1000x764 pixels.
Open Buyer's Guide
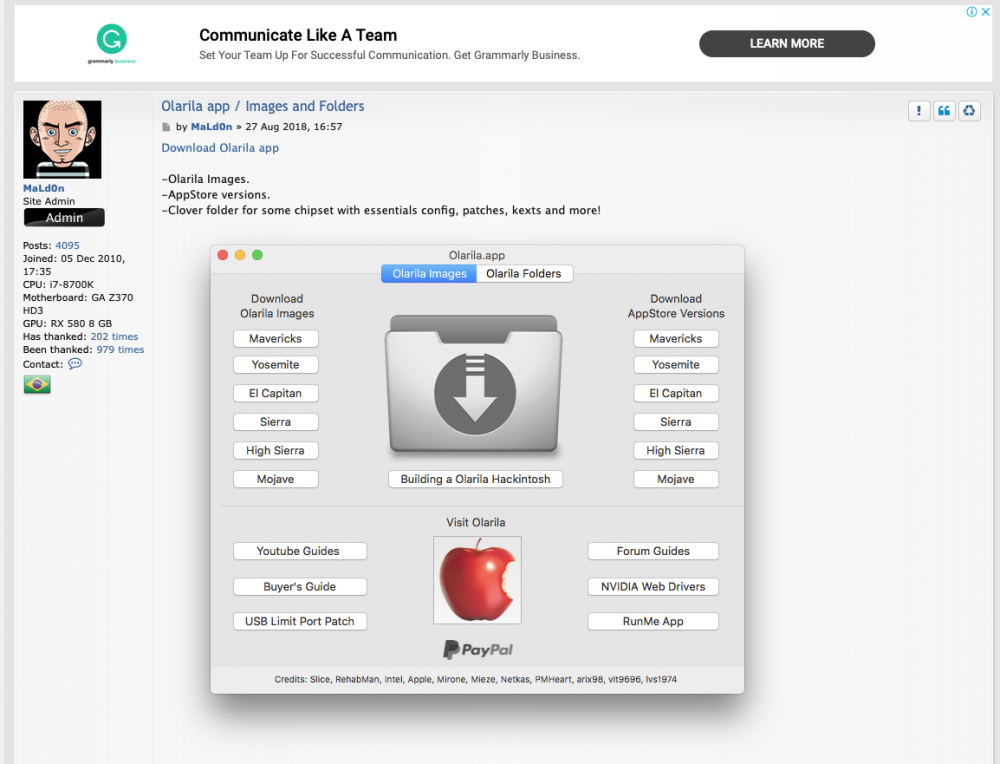[300, 587]
